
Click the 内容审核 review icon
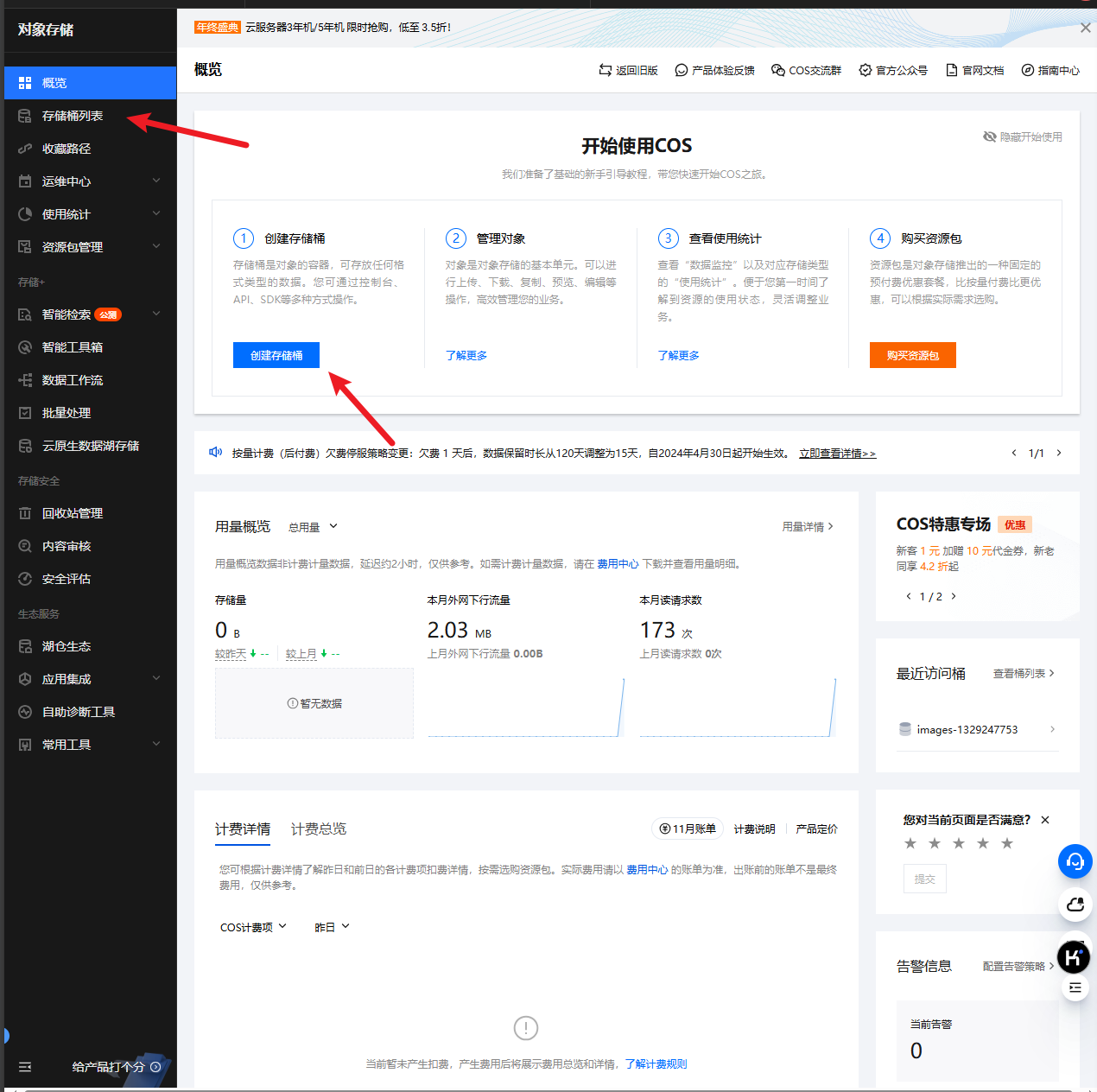coord(25,546)
